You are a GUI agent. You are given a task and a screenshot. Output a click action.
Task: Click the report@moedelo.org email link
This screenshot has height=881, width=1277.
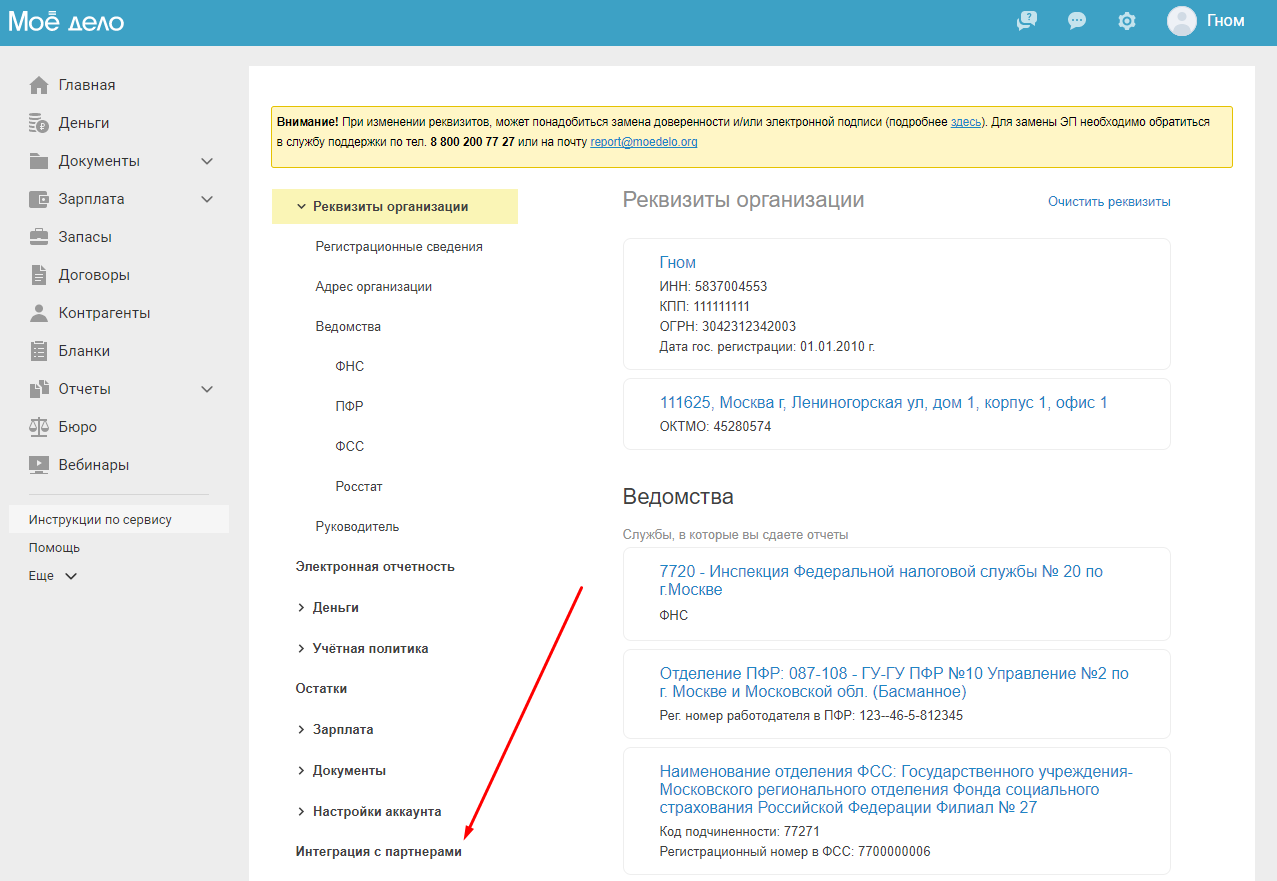click(644, 142)
